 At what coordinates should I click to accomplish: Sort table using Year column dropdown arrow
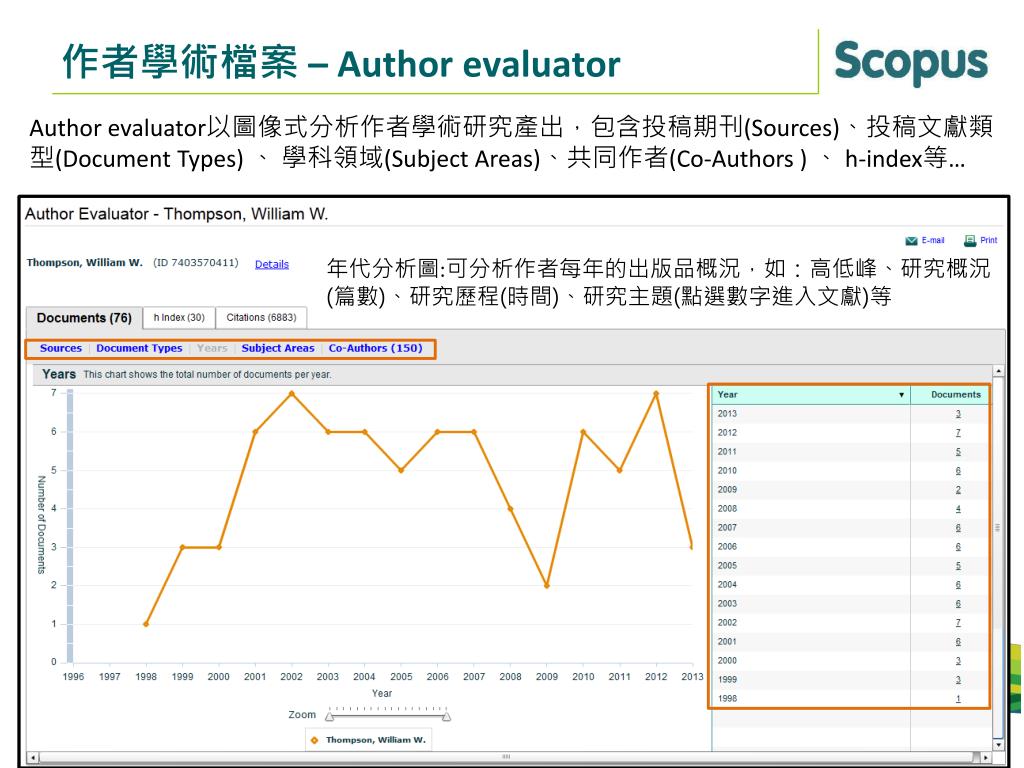coord(901,395)
